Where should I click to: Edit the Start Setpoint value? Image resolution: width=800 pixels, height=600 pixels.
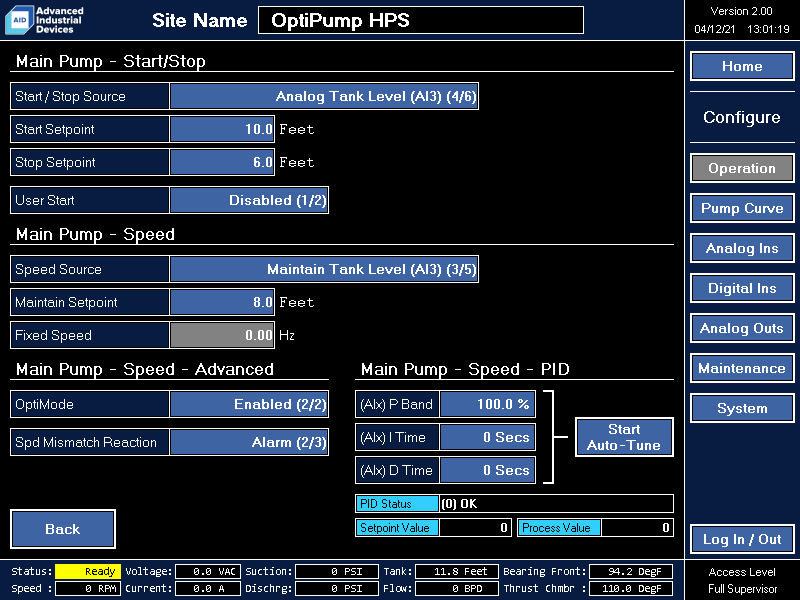point(222,129)
